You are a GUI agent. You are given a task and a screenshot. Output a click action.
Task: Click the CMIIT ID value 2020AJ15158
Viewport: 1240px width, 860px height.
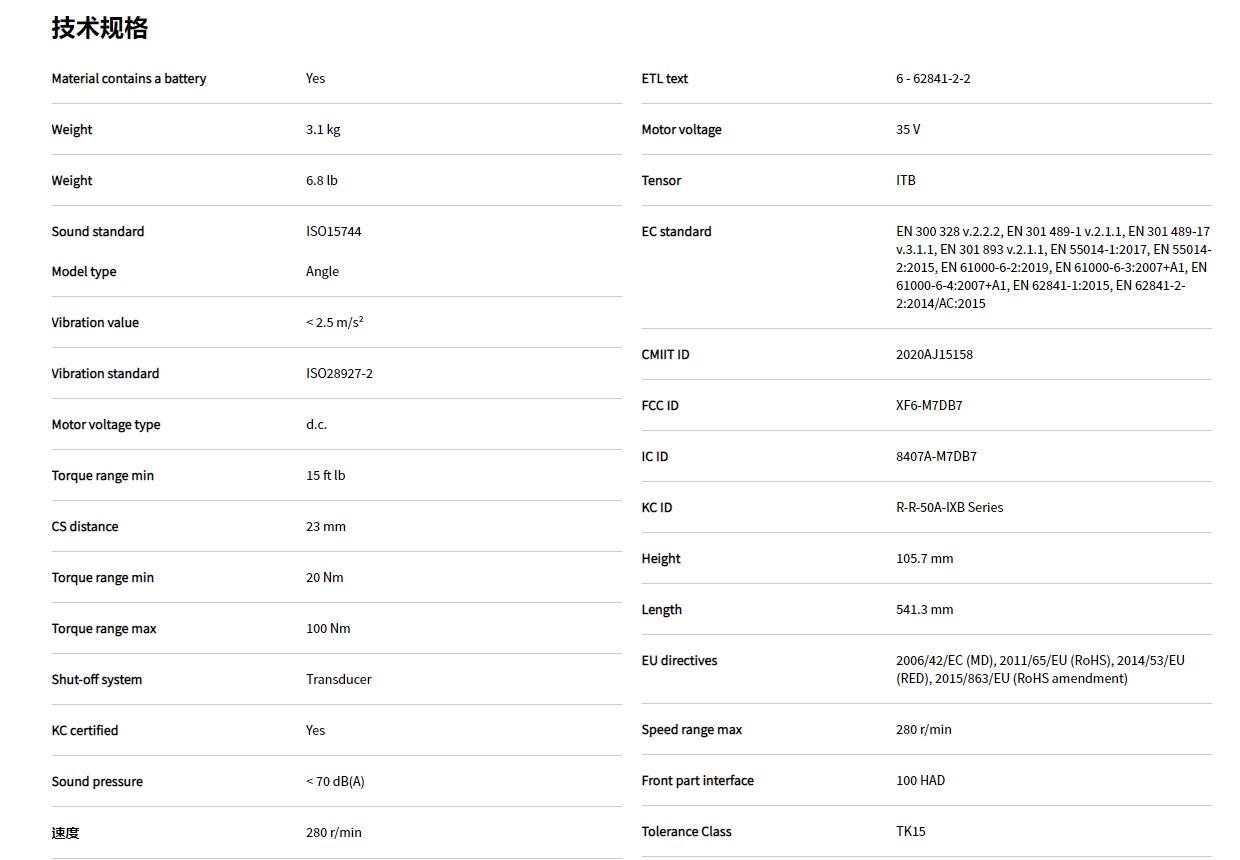934,355
